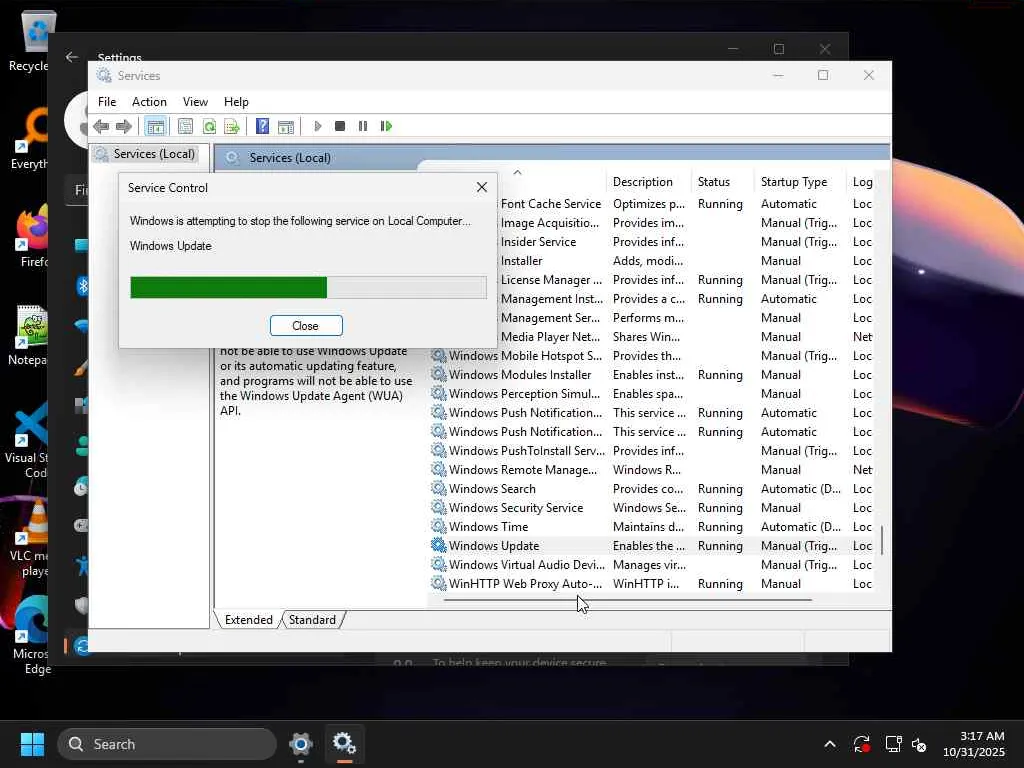This screenshot has width=1024, height=768.
Task: Open the Action menu
Action: coord(149,102)
